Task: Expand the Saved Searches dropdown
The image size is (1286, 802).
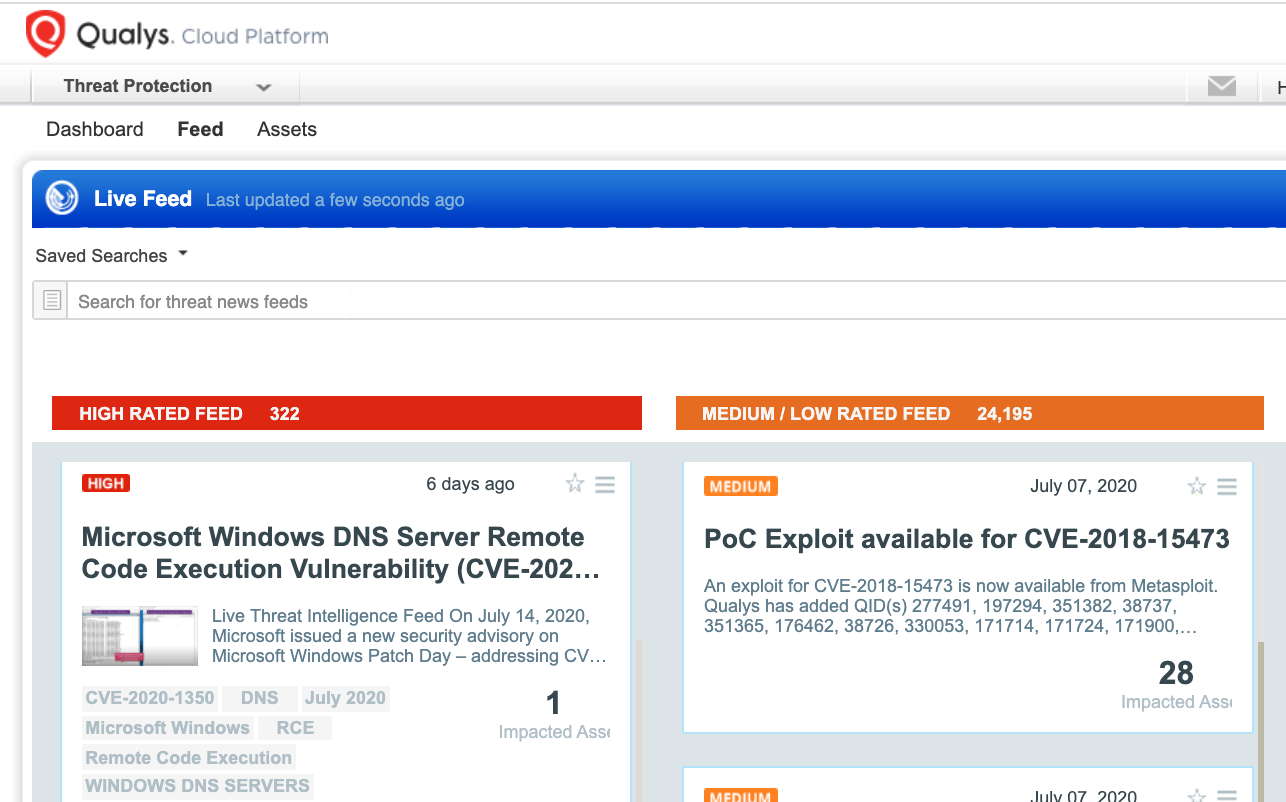Action: [x=111, y=255]
